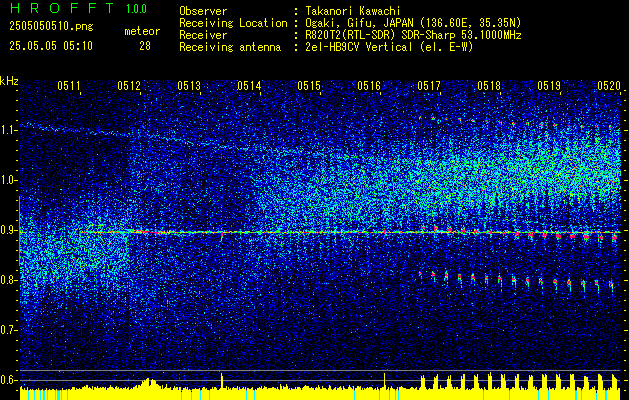Click the 0511 time marker
This screenshot has width=629, height=400.
coord(69,85)
